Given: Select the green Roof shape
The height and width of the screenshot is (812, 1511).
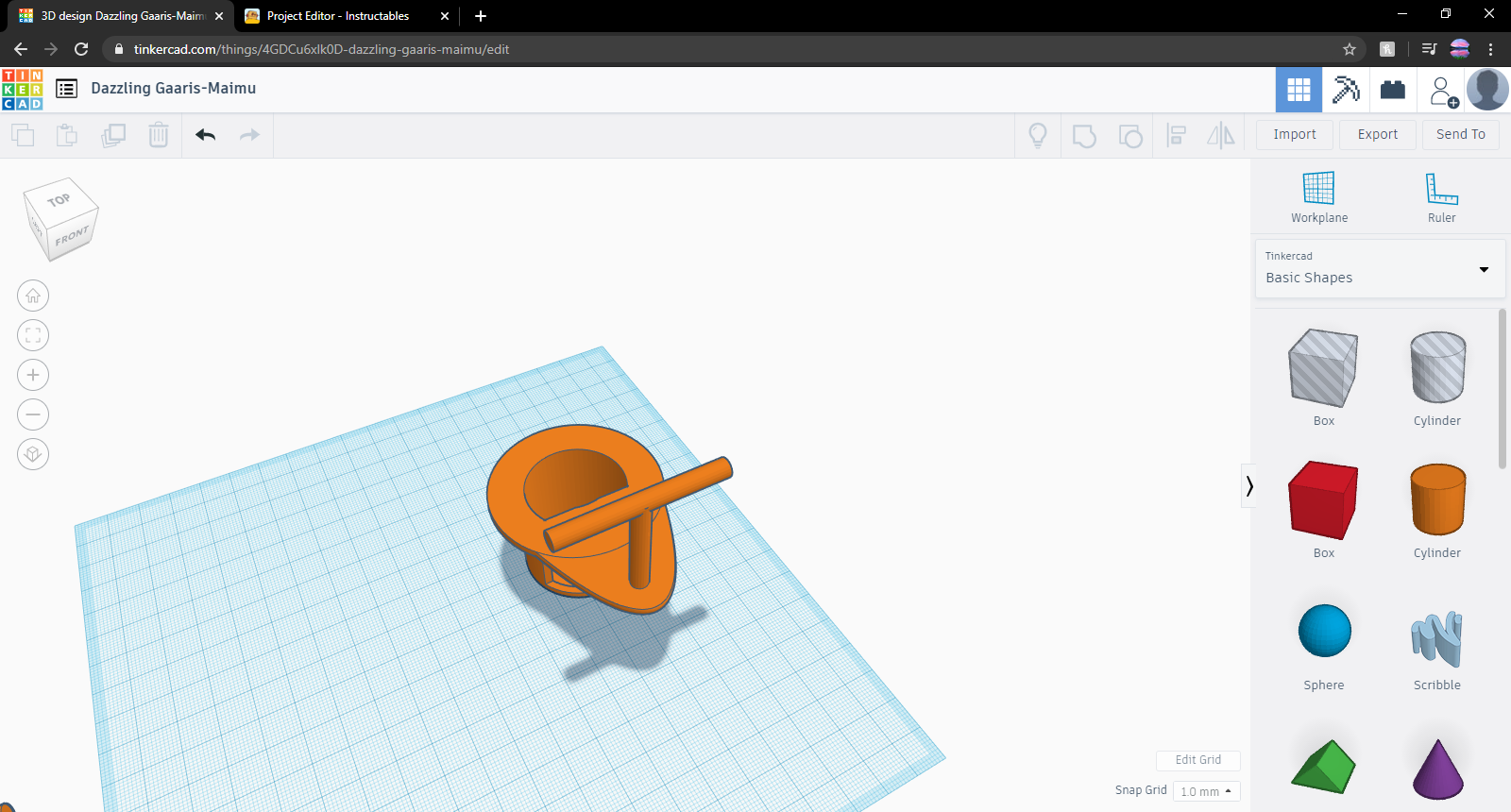Looking at the screenshot, I should click(x=1324, y=767).
